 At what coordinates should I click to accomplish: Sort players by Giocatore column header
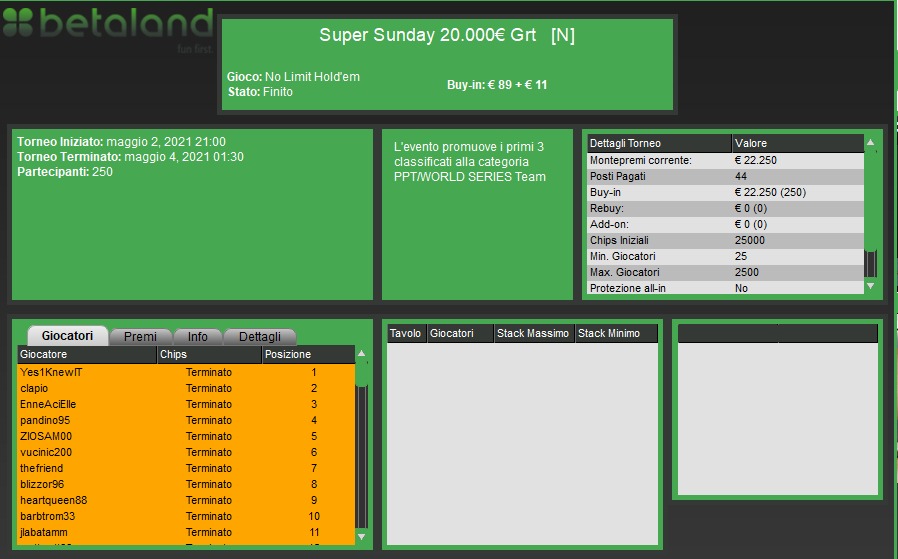87,355
